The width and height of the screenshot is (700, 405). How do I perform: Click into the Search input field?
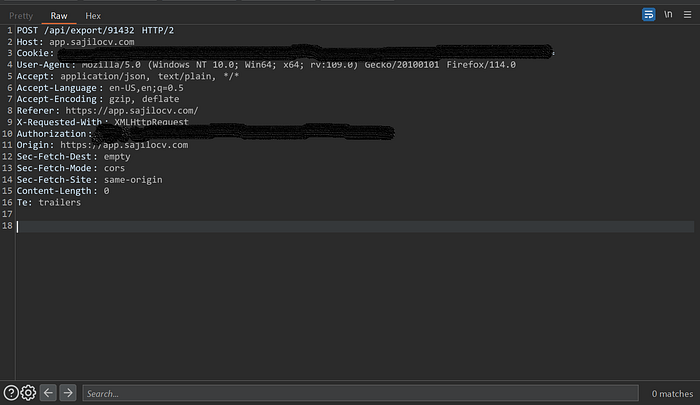[x=360, y=393]
